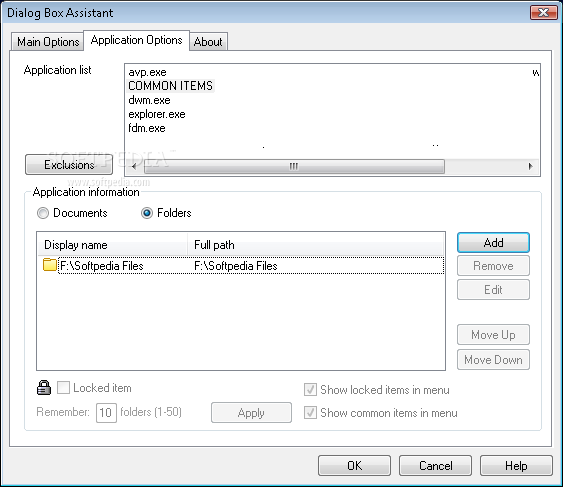Image resolution: width=563 pixels, height=487 pixels.
Task: Click the application list scrollbar right arrow
Action: 531,166
